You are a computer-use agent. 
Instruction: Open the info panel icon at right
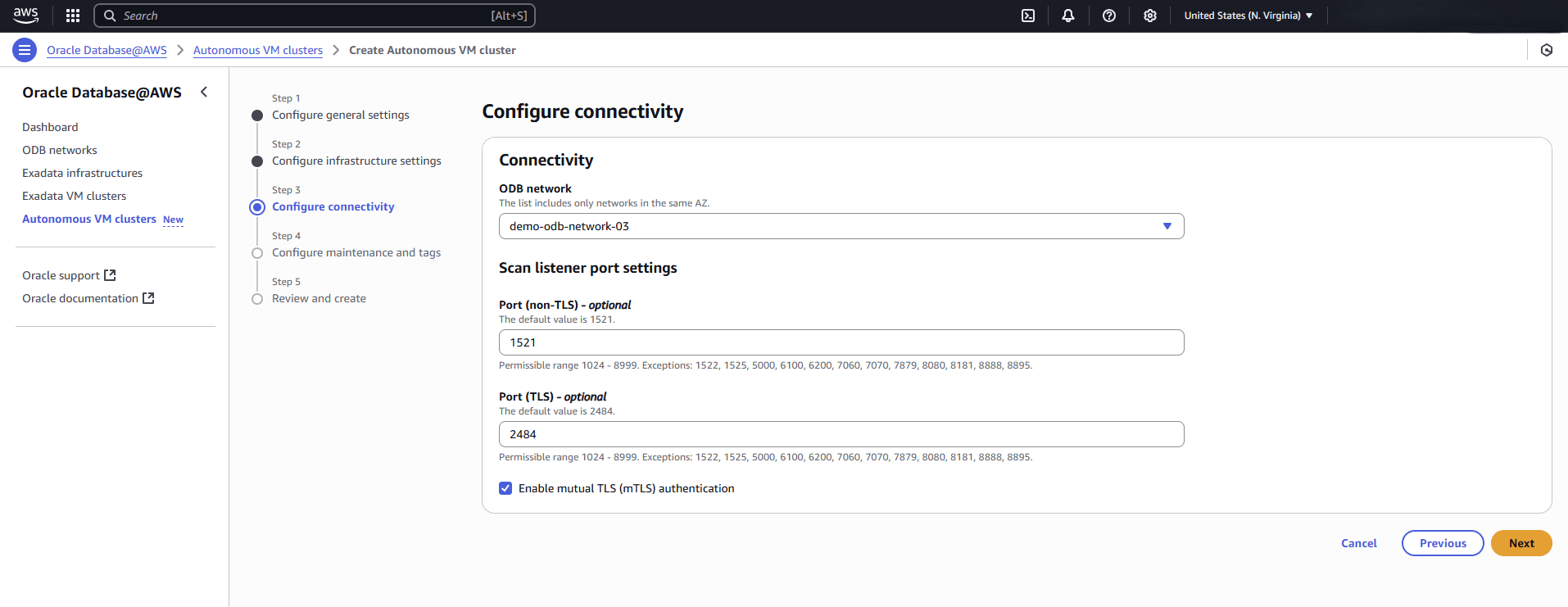pyautogui.click(x=1546, y=50)
